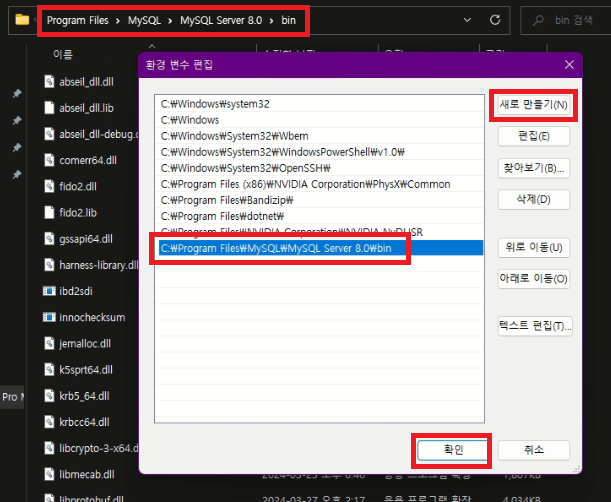Select the comerr64.dll file
Screen dimensions: 611x502
coord(88,160)
